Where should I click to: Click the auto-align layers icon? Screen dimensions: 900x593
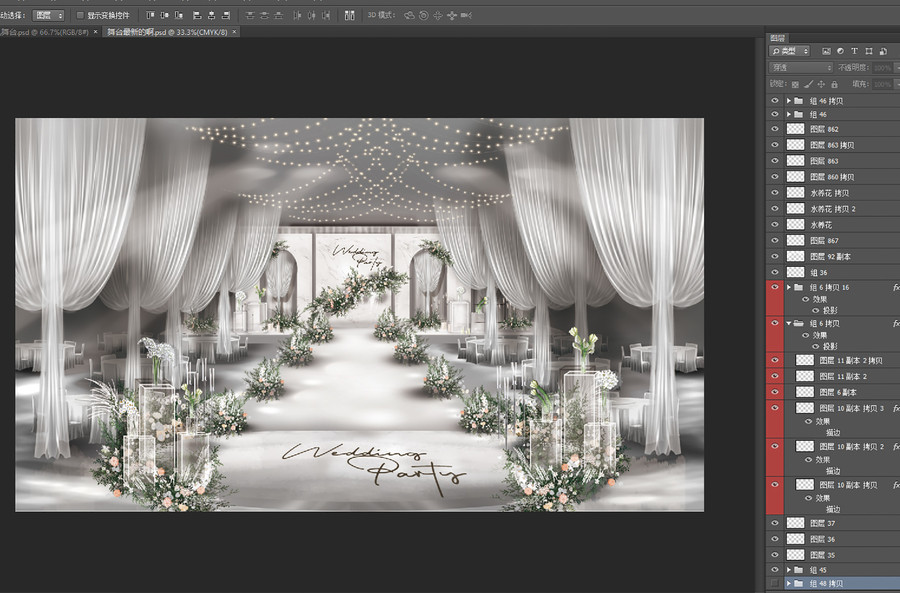[350, 15]
